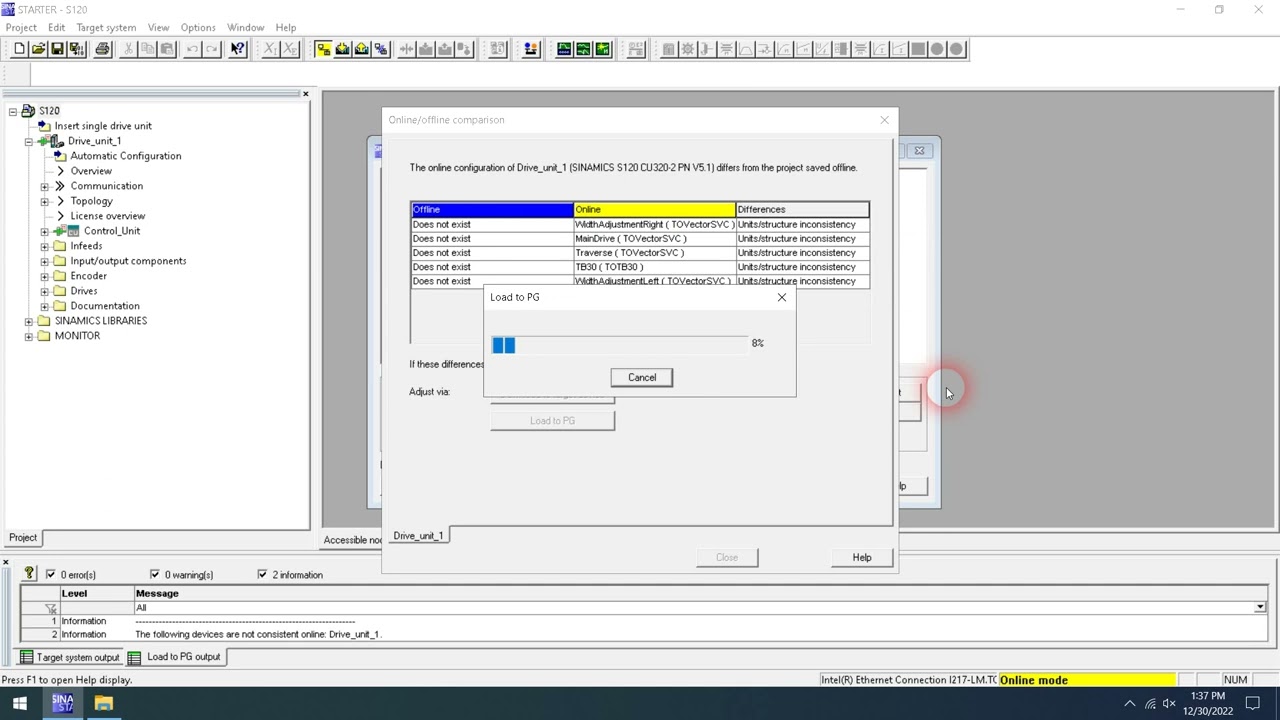This screenshot has height=720, width=1280.
Task: Close the output detail panel with its X
Action: 6,563
